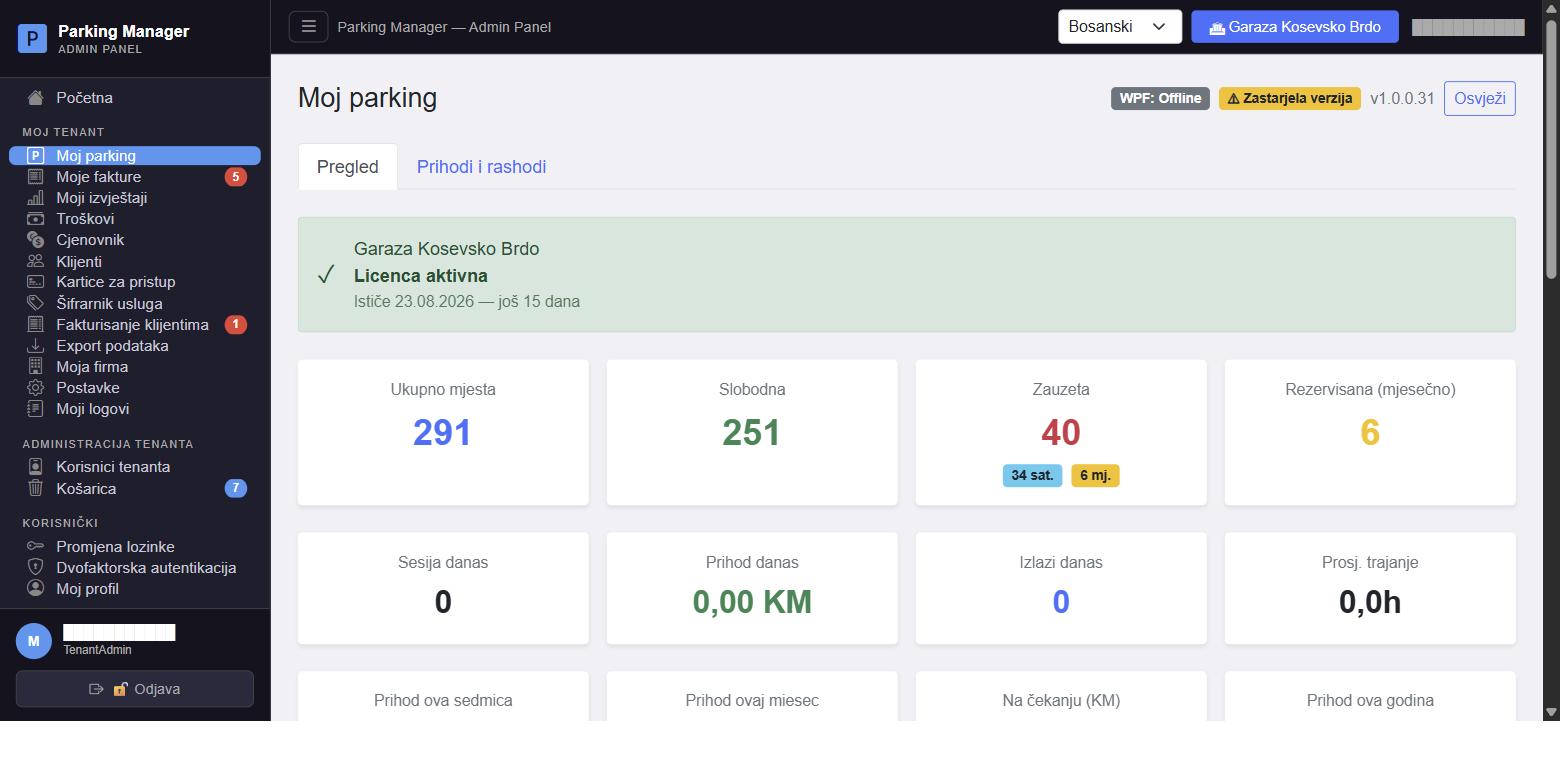The height and width of the screenshot is (784, 1560).
Task: Open Moji izvještaji in the sidebar
Action: 135,198
